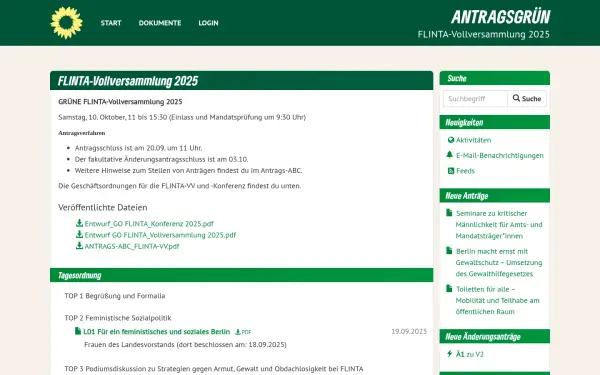This screenshot has height=375, width=600.
Task: Click the document icon beside Seminare zu kritischer Männlichkeit
Action: pyautogui.click(x=449, y=213)
